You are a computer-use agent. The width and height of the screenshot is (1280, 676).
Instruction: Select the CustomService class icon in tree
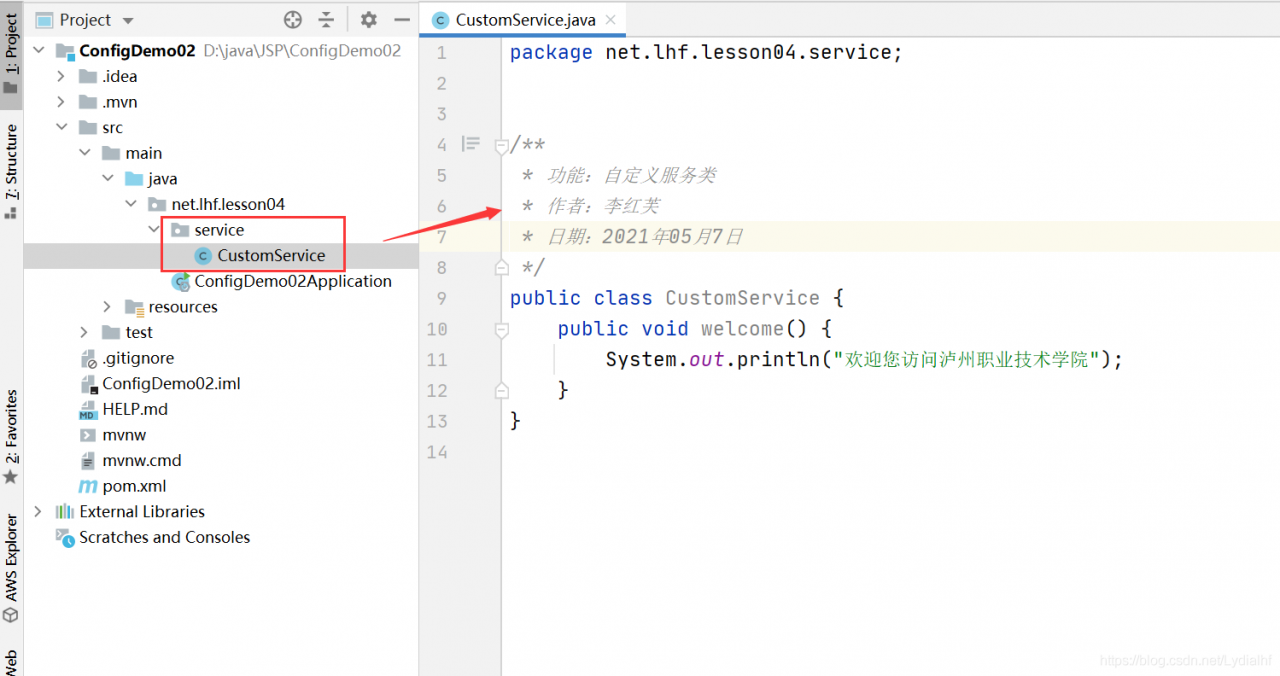[x=203, y=256]
